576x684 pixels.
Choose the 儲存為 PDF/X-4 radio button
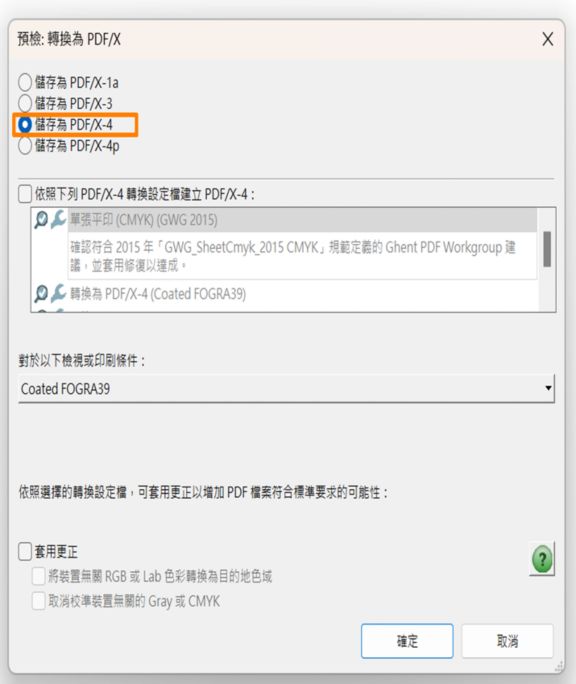tap(25, 125)
